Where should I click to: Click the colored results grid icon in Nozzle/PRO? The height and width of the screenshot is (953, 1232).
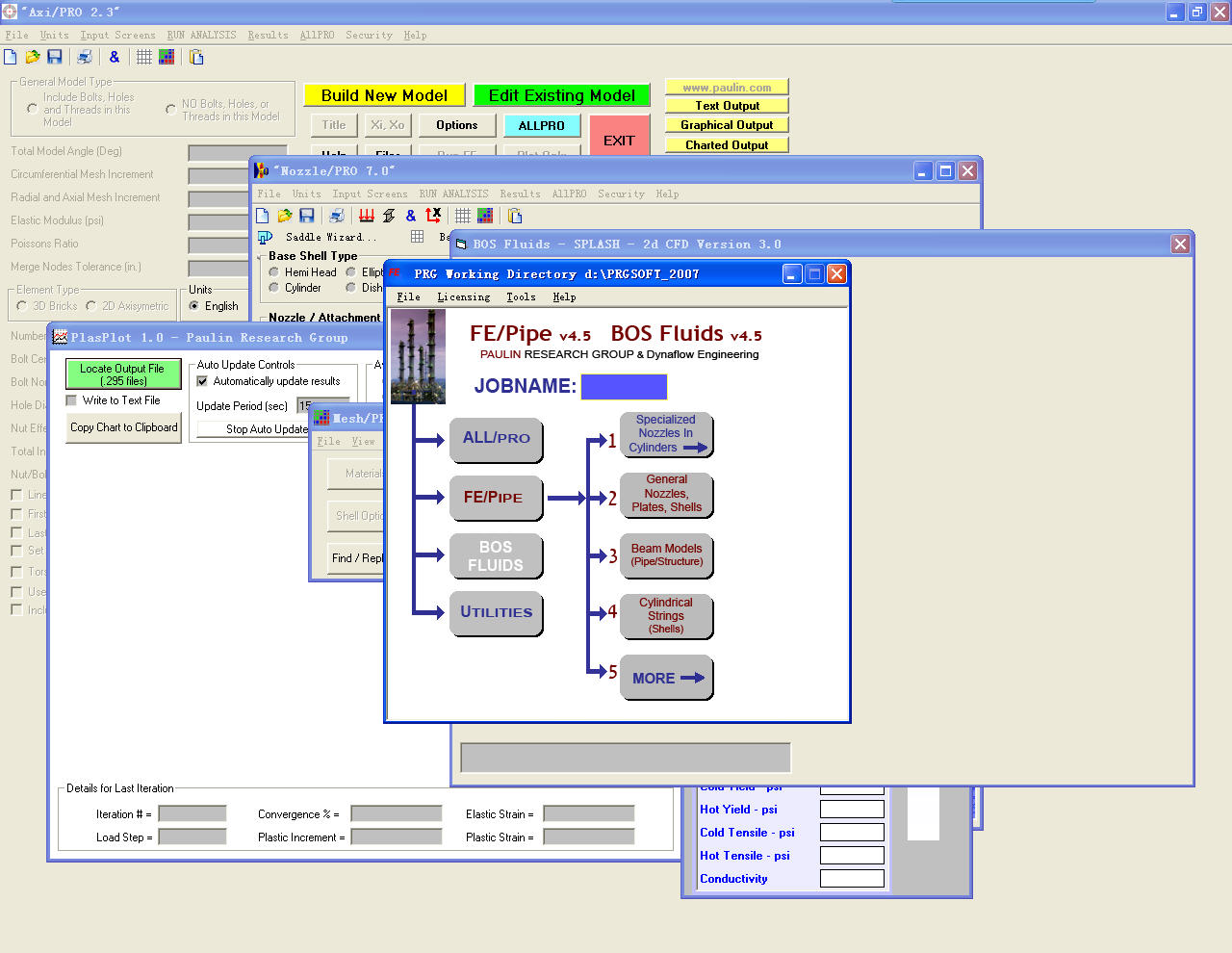[485, 216]
